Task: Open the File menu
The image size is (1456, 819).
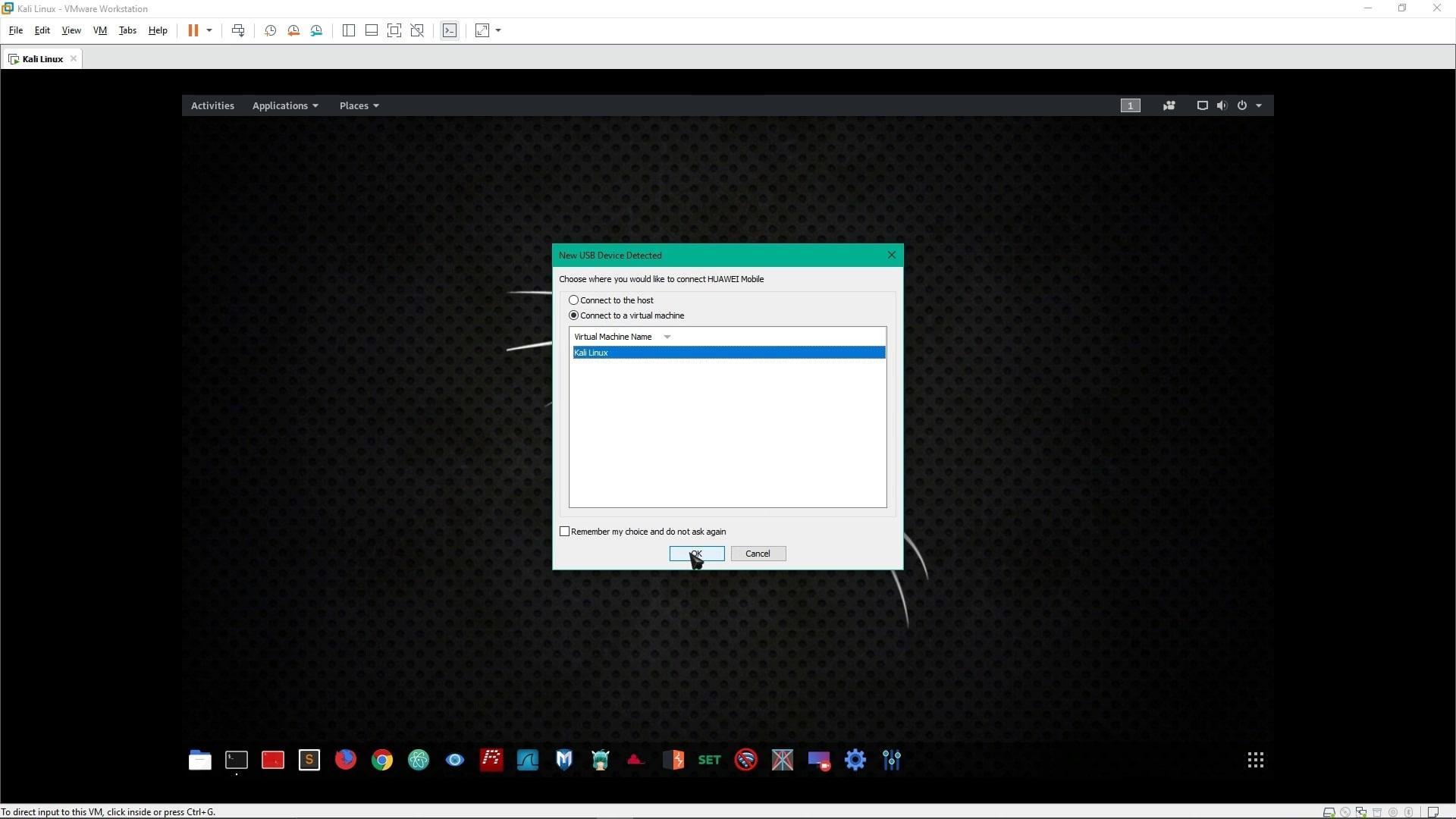Action: [x=16, y=30]
